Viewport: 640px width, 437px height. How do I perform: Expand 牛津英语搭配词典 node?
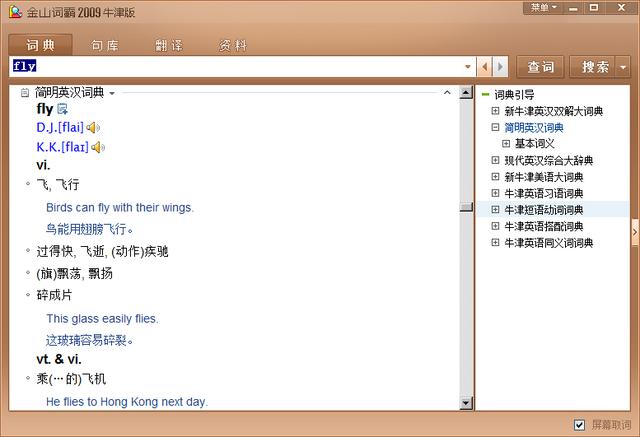[x=496, y=226]
